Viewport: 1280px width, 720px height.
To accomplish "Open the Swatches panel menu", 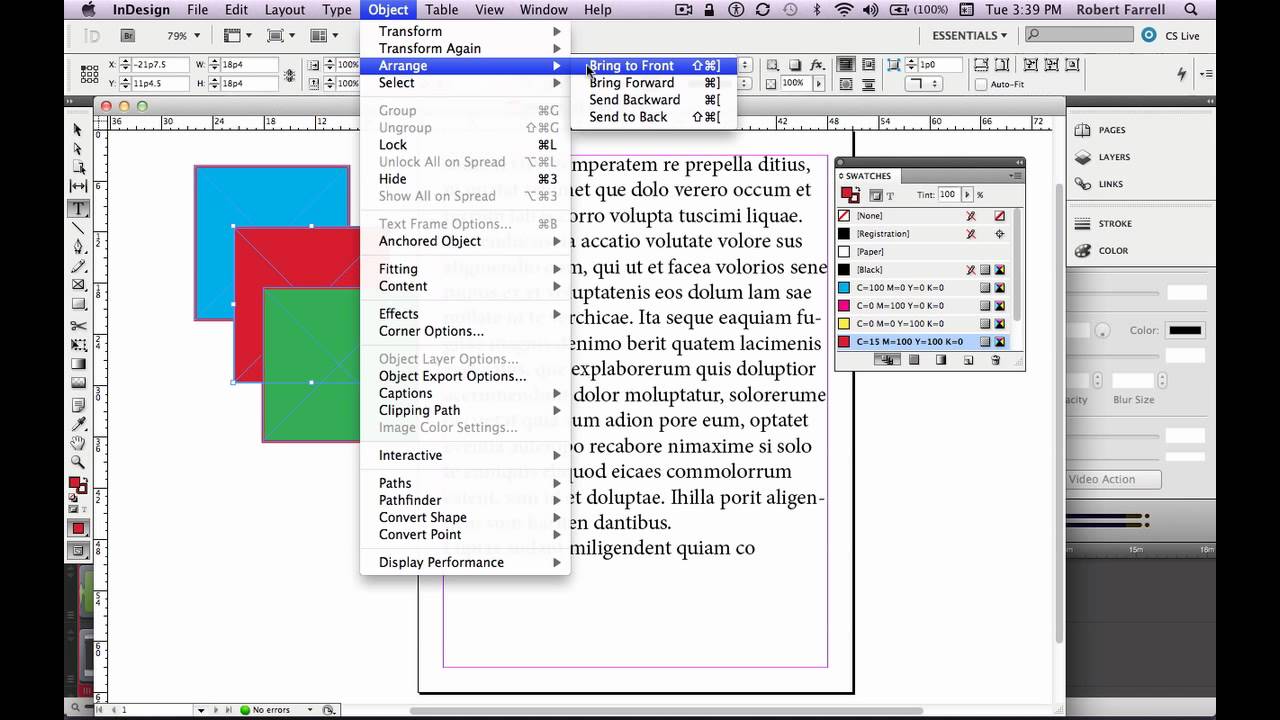I will click(1016, 176).
